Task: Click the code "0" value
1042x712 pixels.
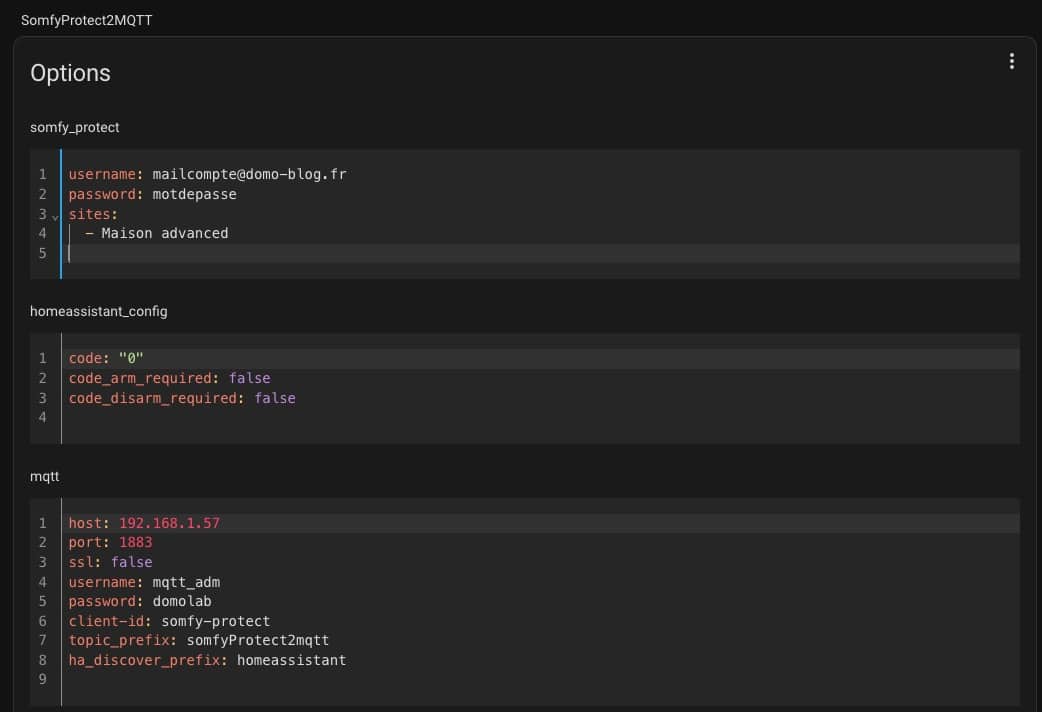Action: click(131, 358)
